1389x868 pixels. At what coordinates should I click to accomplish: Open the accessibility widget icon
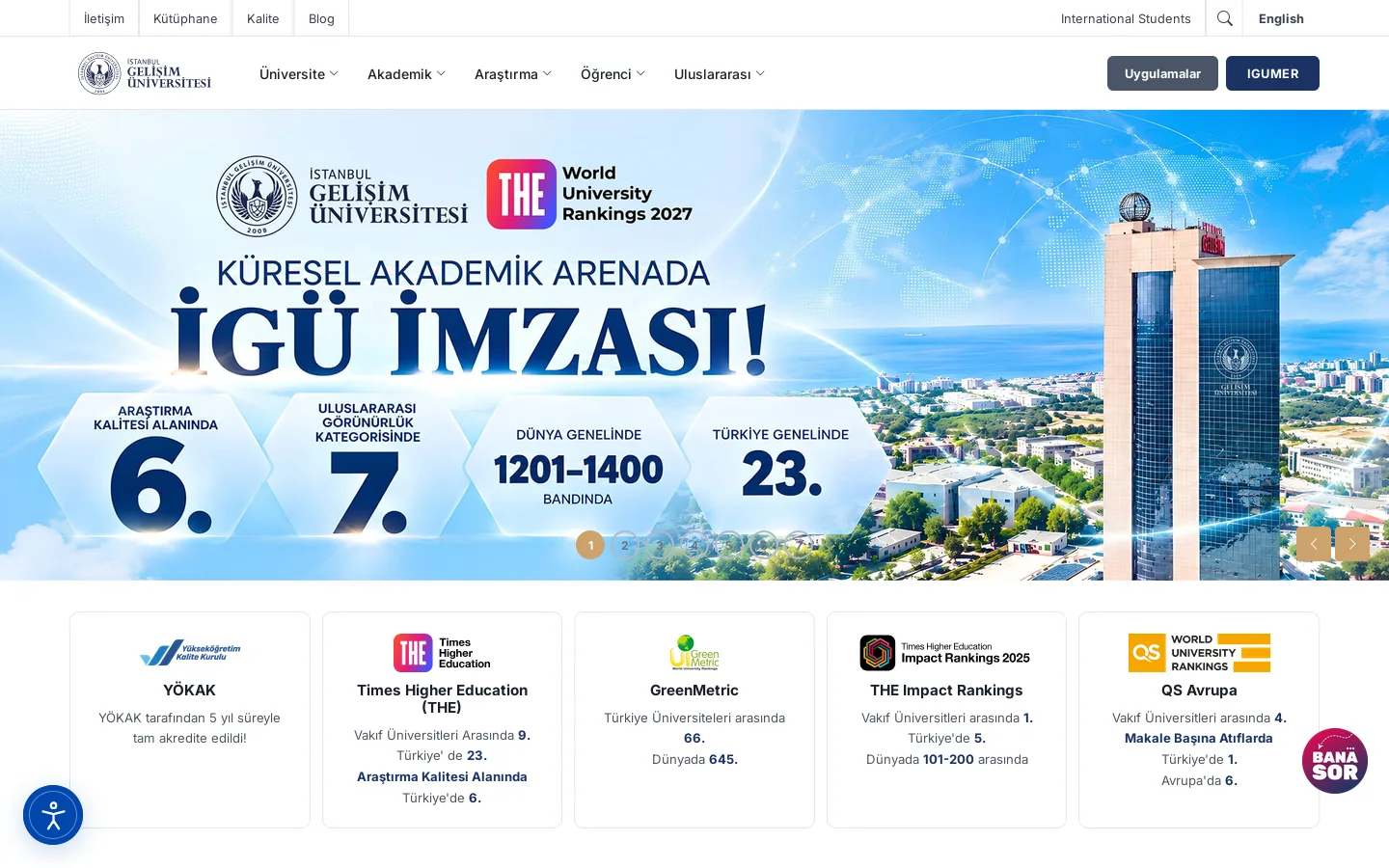click(53, 815)
